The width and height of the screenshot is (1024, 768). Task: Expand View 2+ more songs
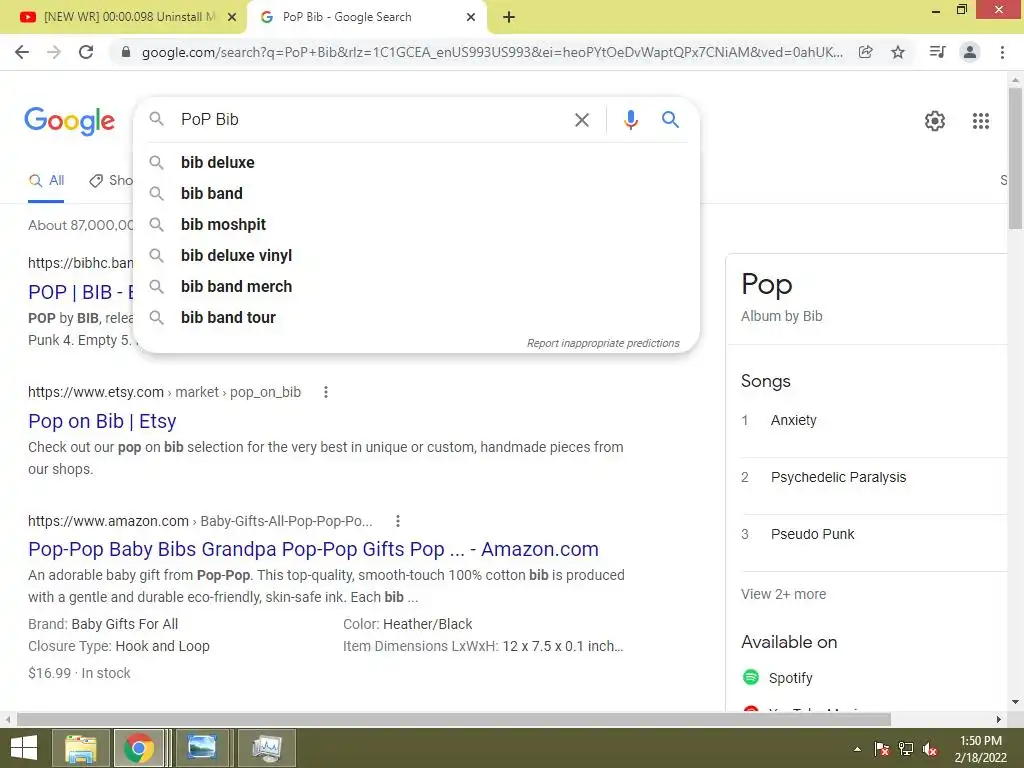click(783, 594)
